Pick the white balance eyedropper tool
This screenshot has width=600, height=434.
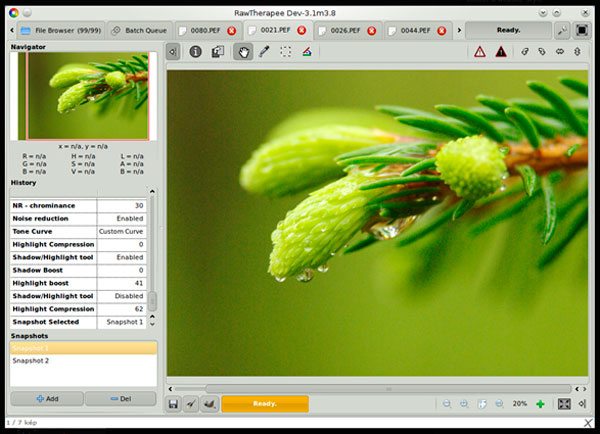point(264,52)
